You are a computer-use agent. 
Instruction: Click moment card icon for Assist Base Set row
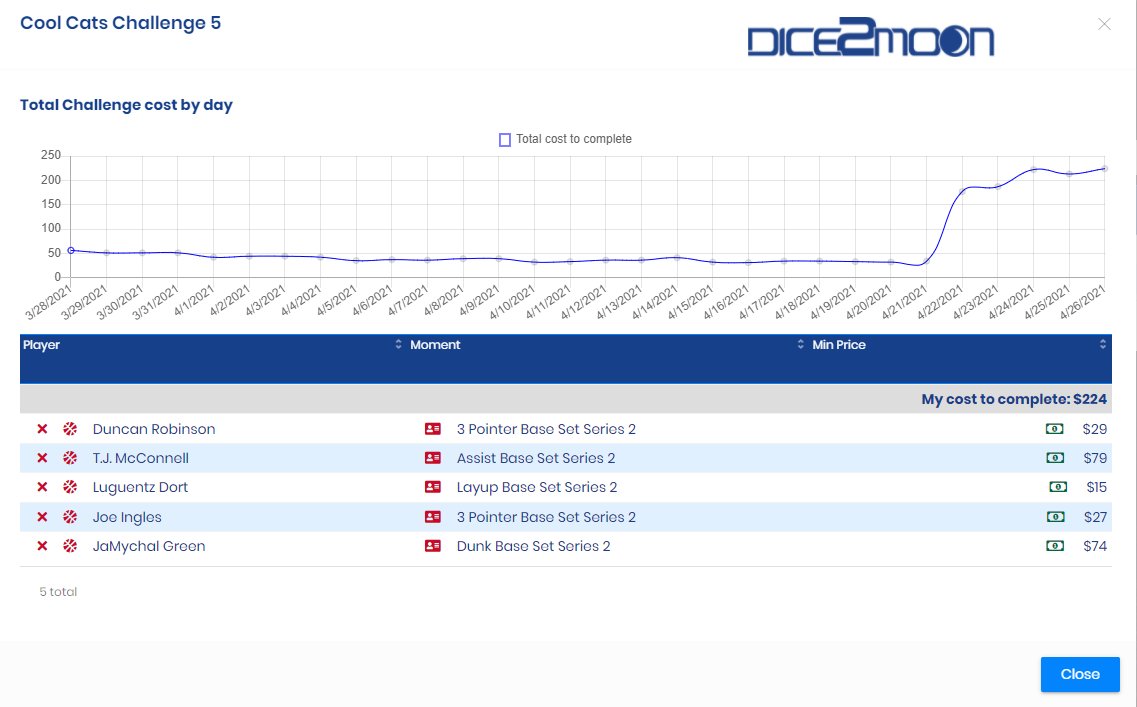pos(433,458)
